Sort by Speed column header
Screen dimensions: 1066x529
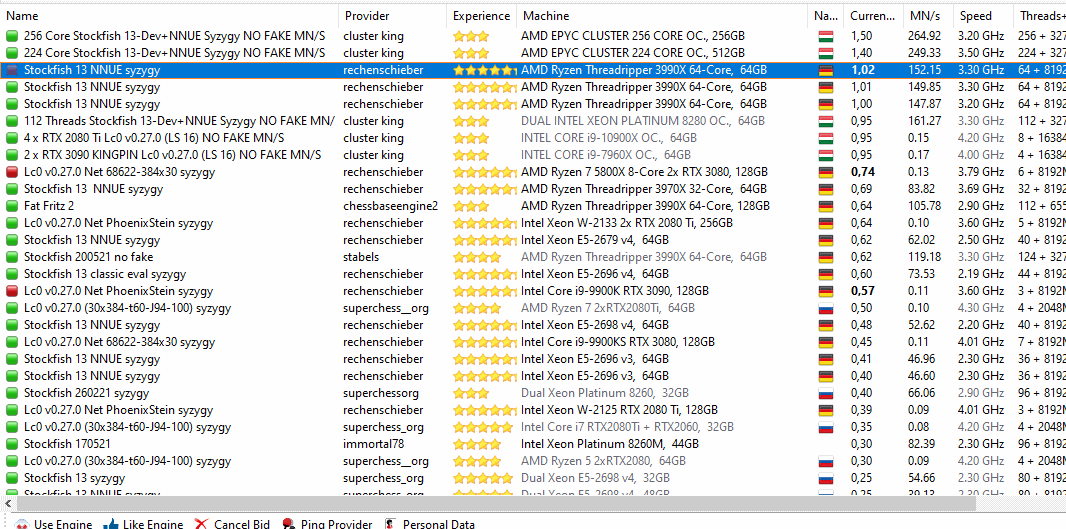(982, 16)
